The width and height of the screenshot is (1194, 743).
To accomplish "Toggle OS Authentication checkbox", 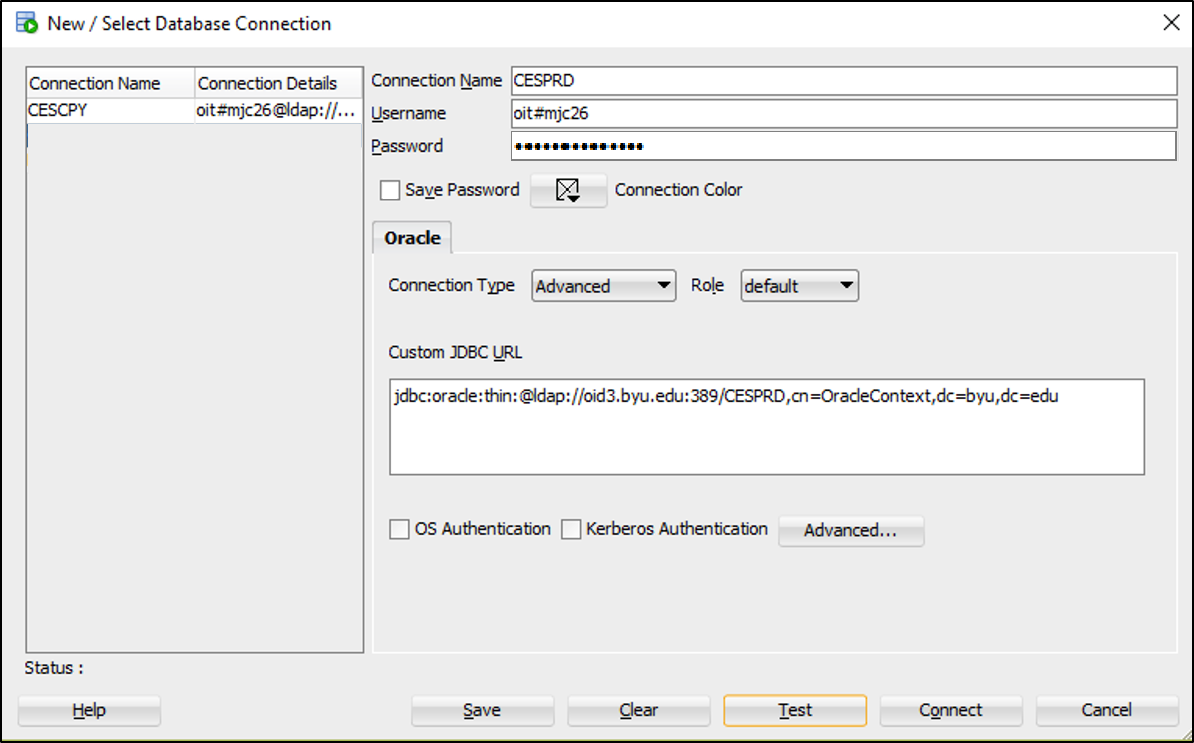I will (399, 529).
